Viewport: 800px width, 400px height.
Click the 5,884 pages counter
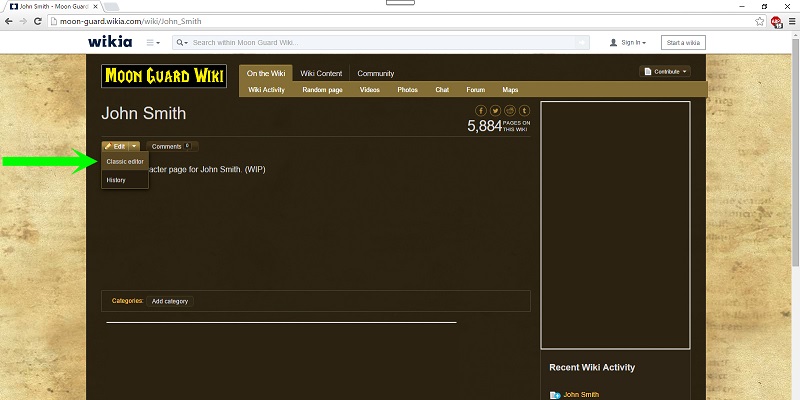pos(498,126)
